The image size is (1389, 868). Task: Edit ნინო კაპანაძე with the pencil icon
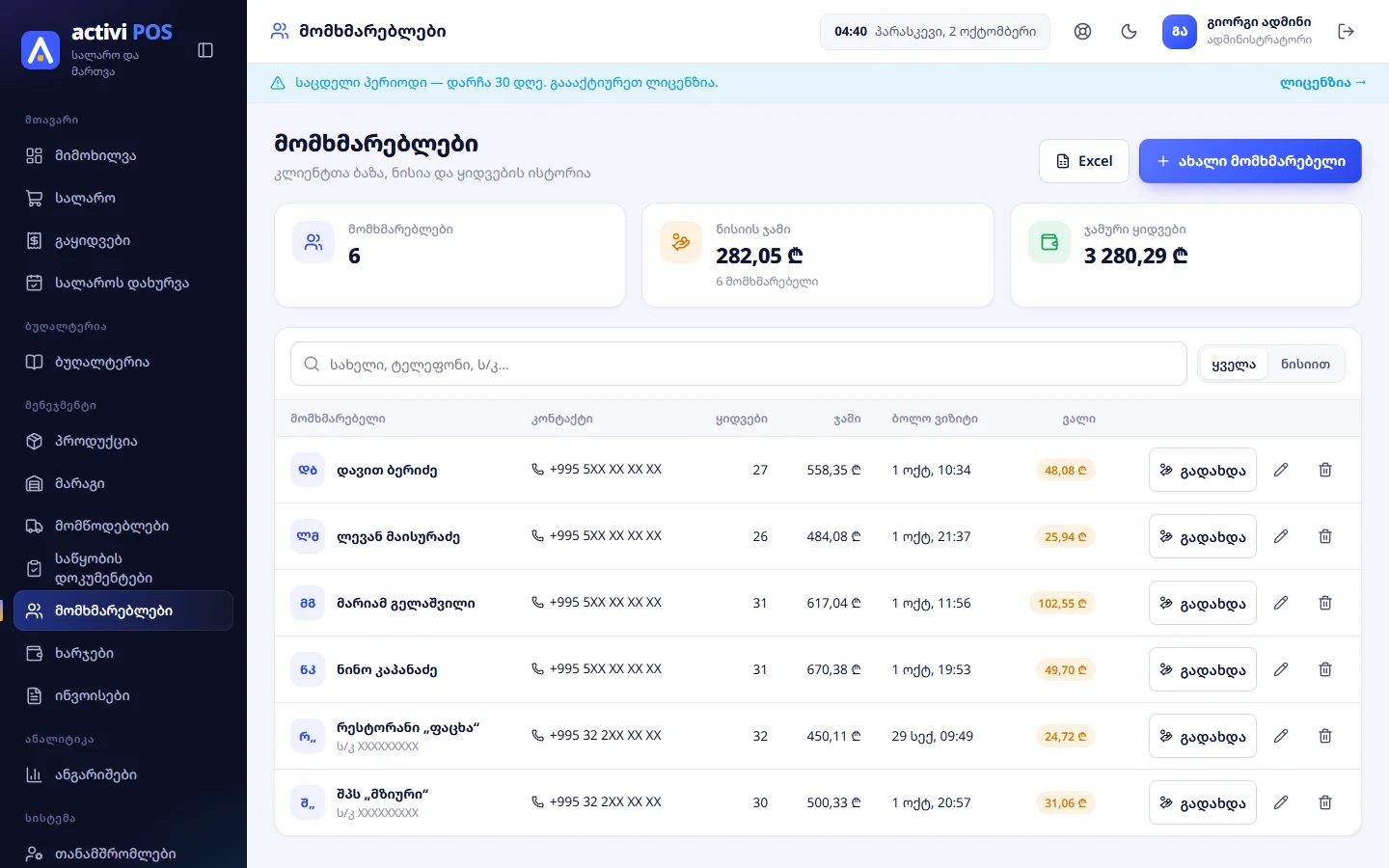(1281, 669)
